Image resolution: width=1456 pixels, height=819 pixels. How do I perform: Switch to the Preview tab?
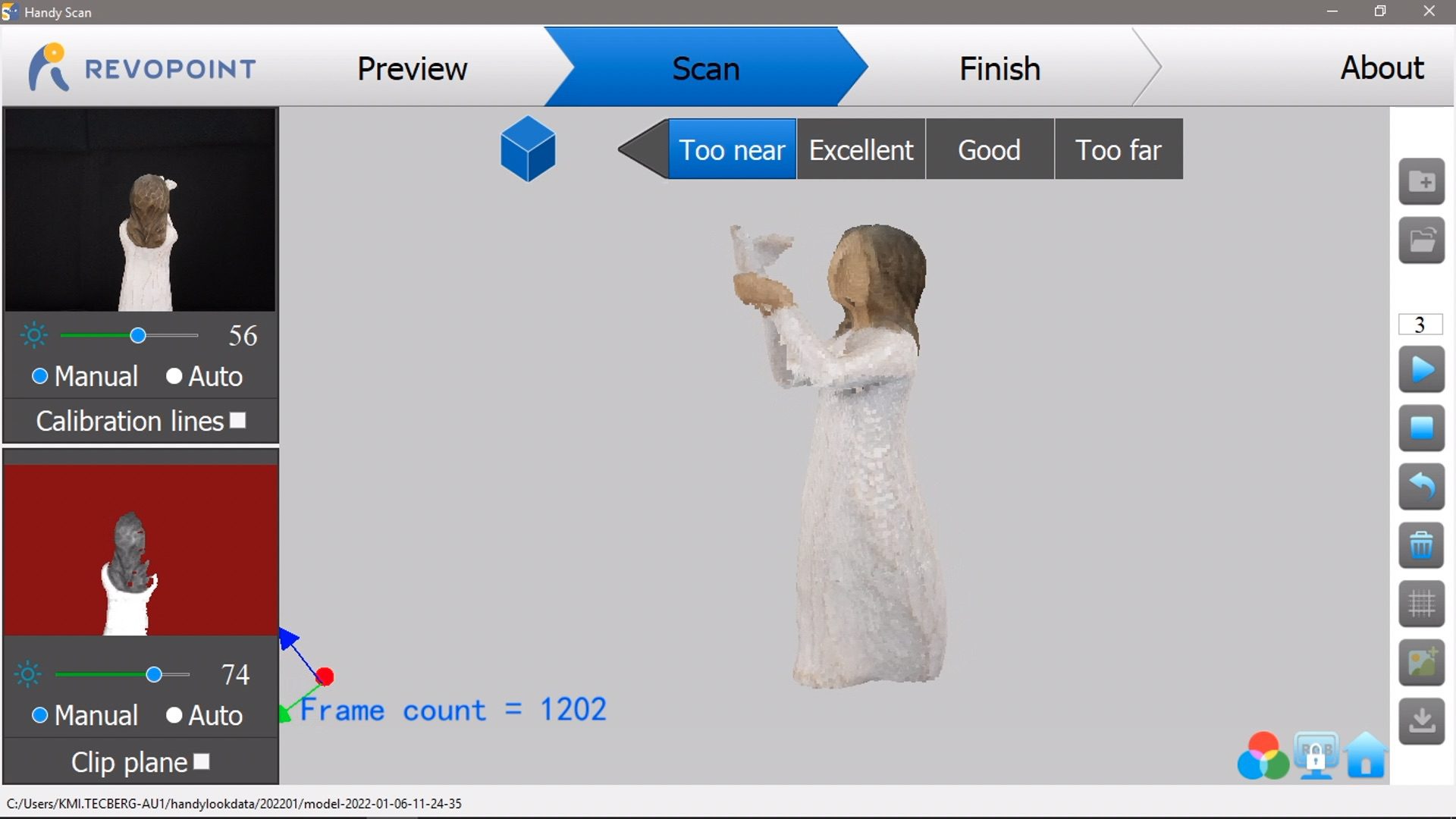[x=412, y=68]
